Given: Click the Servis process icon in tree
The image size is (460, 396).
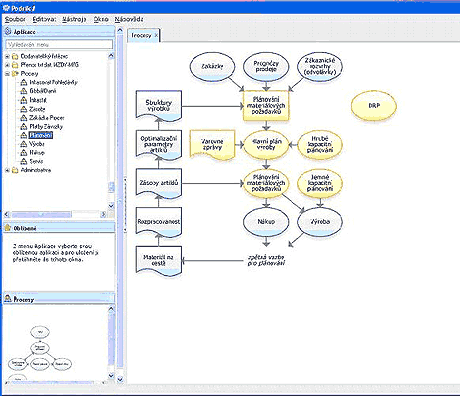Looking at the screenshot, I should (23, 161).
